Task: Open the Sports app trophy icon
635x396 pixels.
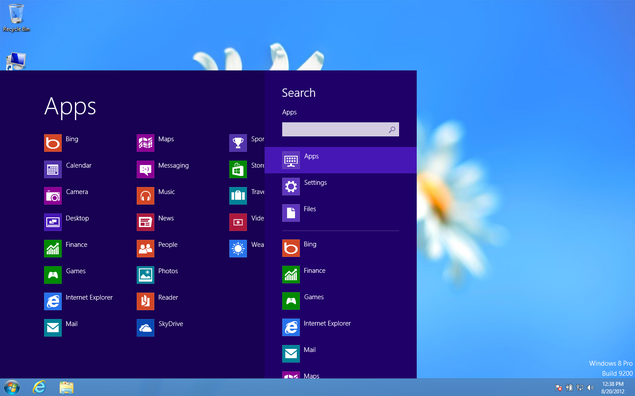Action: click(238, 143)
